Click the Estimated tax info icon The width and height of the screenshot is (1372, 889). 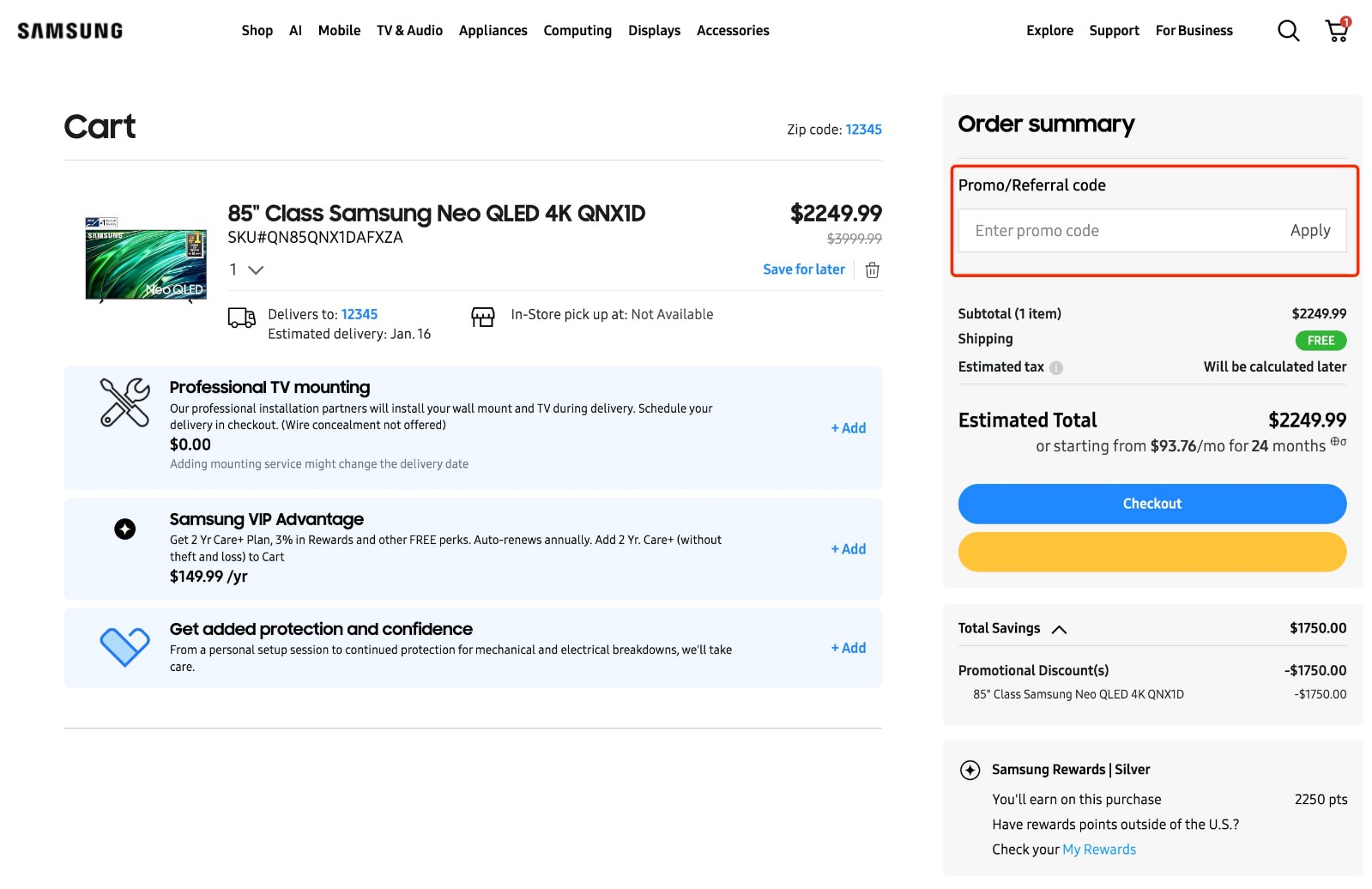click(x=1056, y=368)
